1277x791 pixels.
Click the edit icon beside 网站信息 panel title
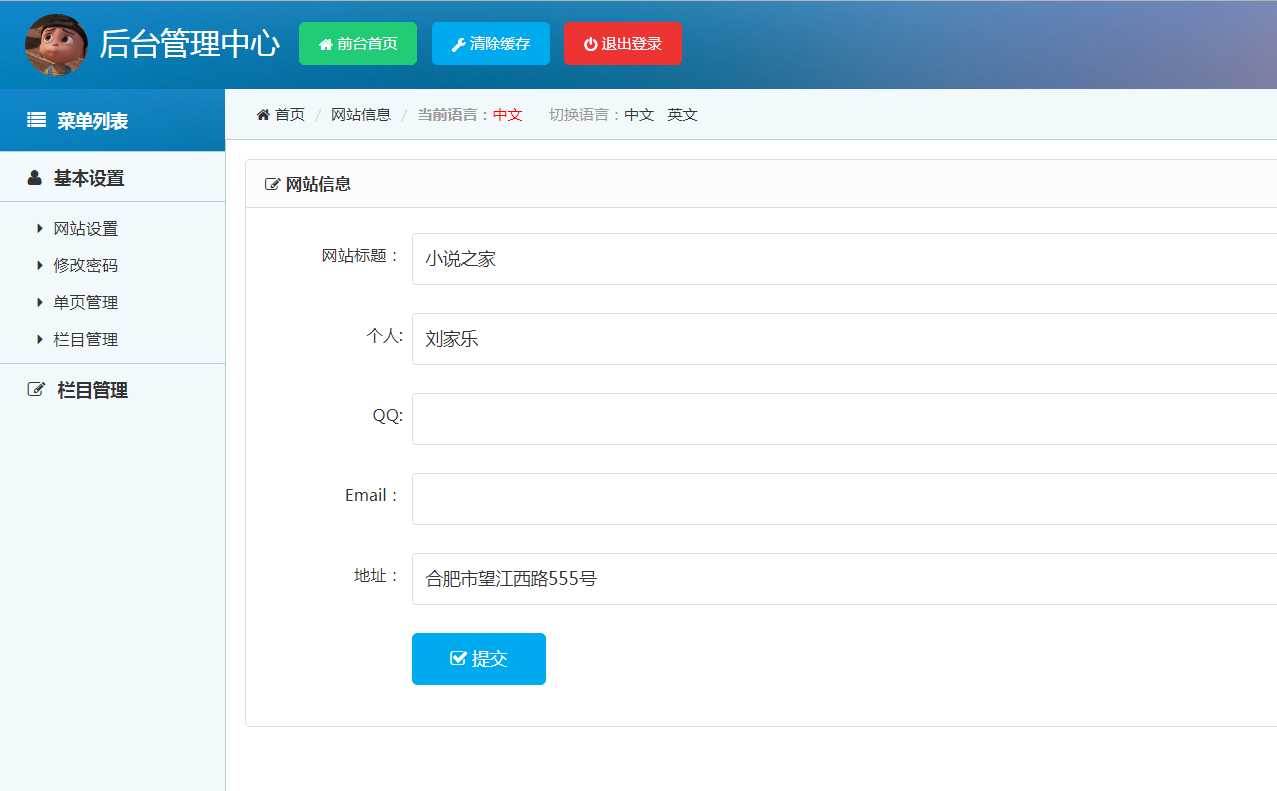[272, 184]
